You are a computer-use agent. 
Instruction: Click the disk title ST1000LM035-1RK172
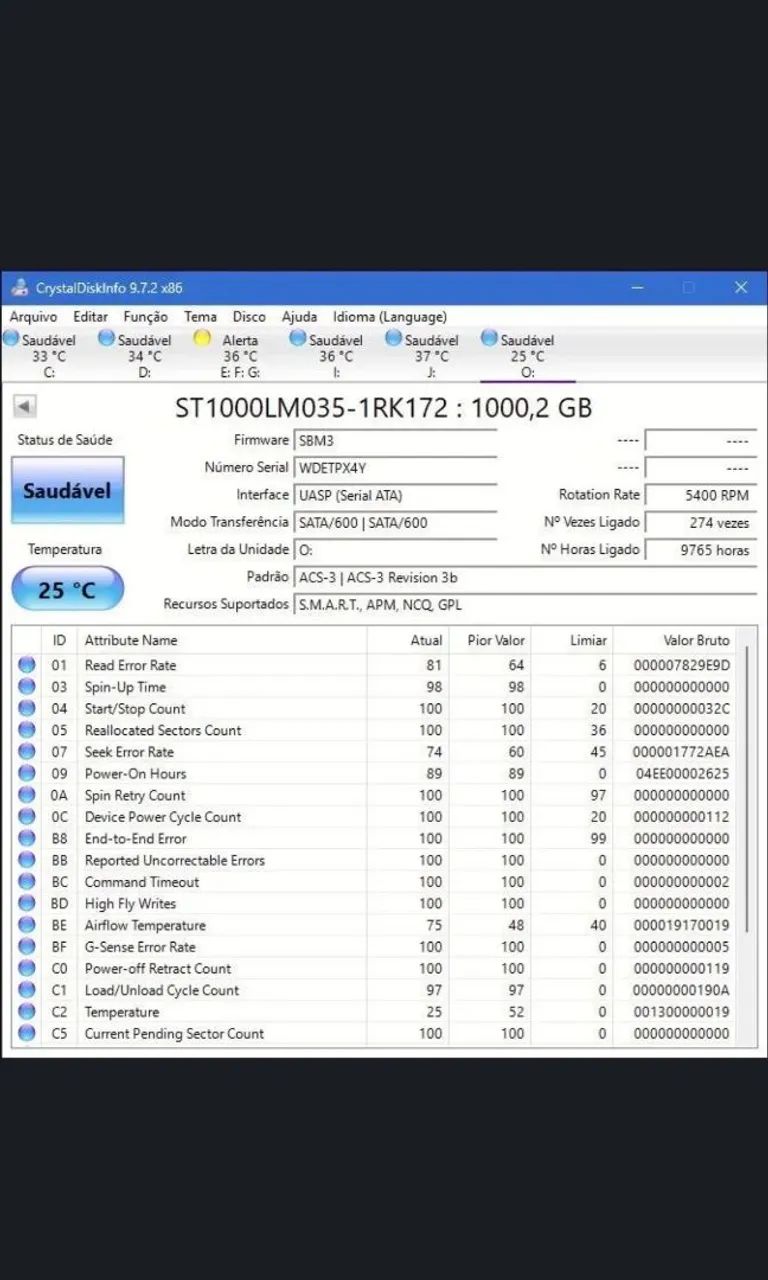tap(384, 407)
